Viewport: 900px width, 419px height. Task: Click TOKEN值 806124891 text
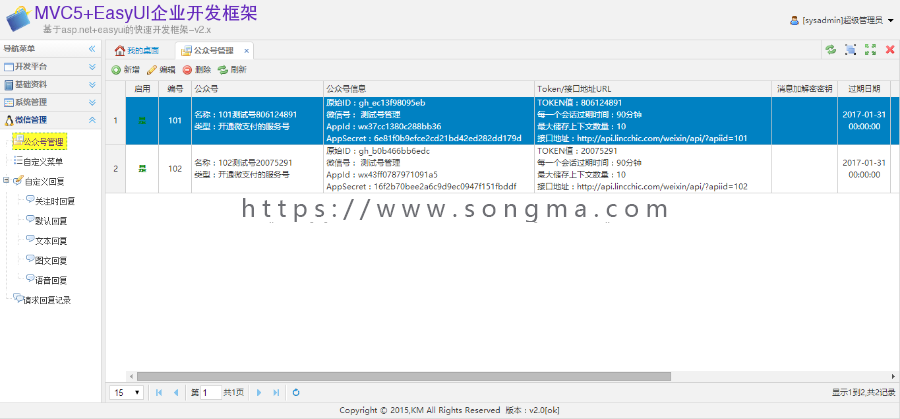[x=579, y=102]
